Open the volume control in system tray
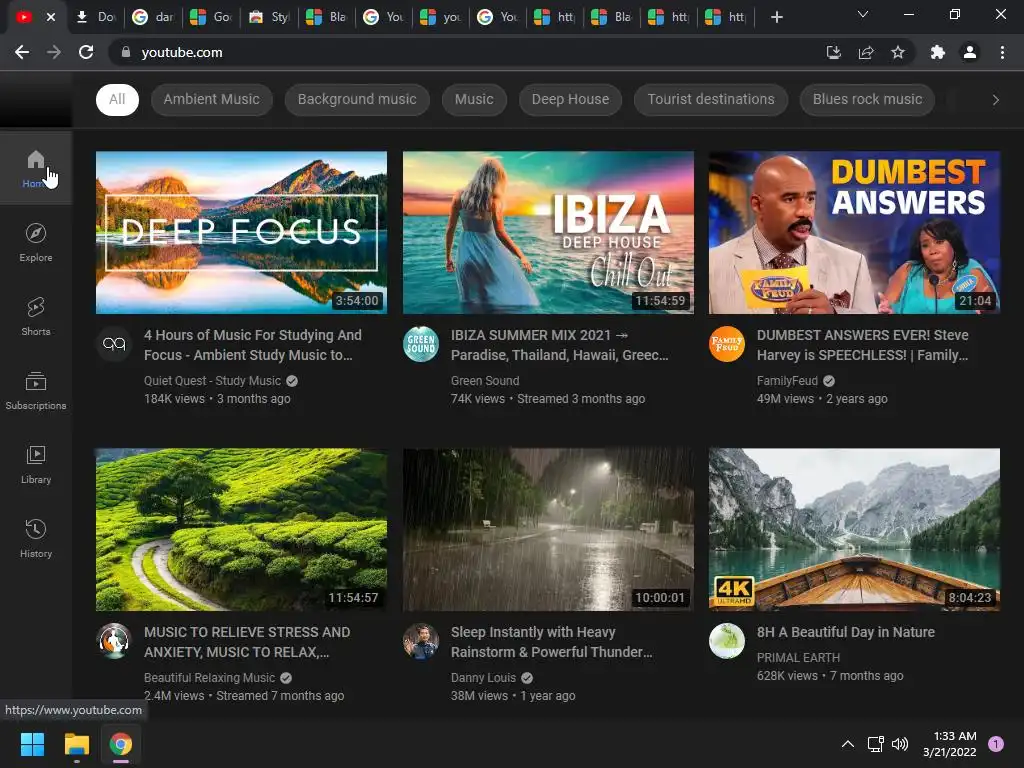 click(x=900, y=744)
